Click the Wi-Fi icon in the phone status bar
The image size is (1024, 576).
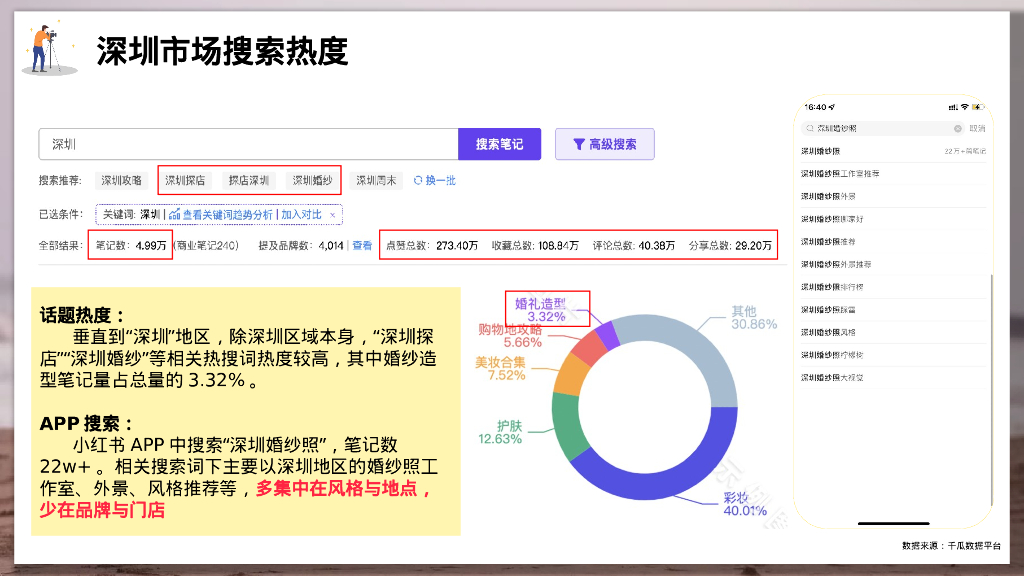tap(964, 106)
